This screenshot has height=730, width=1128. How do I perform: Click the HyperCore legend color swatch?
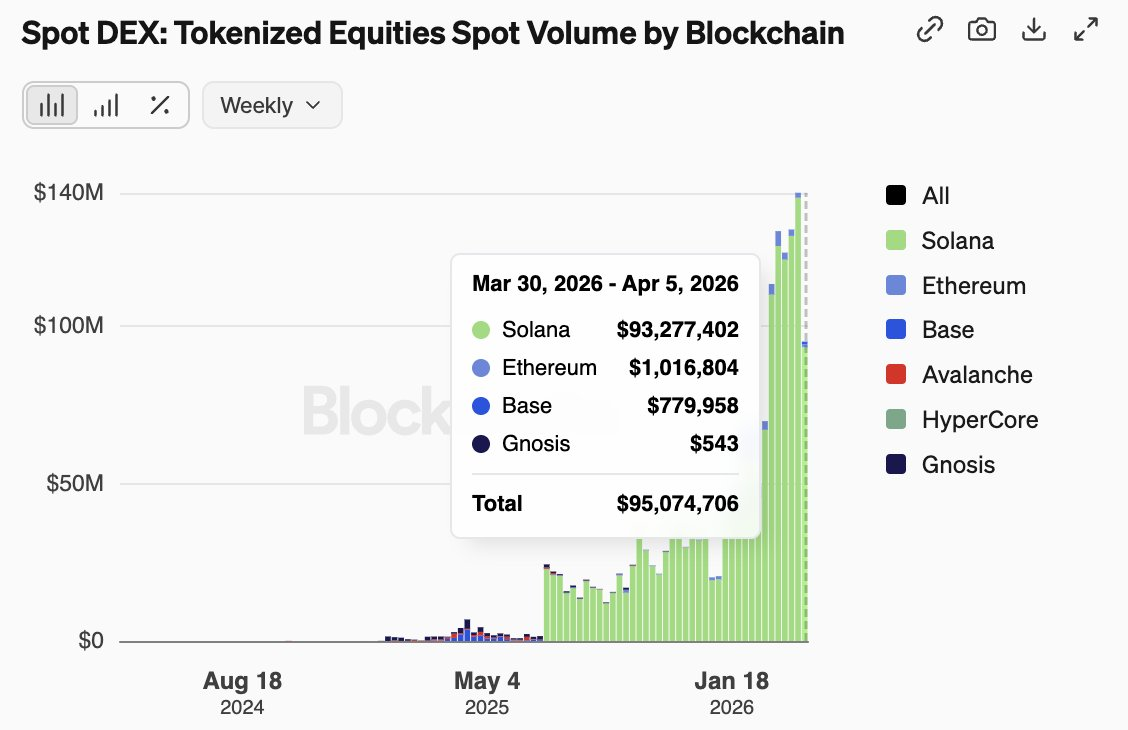click(897, 420)
